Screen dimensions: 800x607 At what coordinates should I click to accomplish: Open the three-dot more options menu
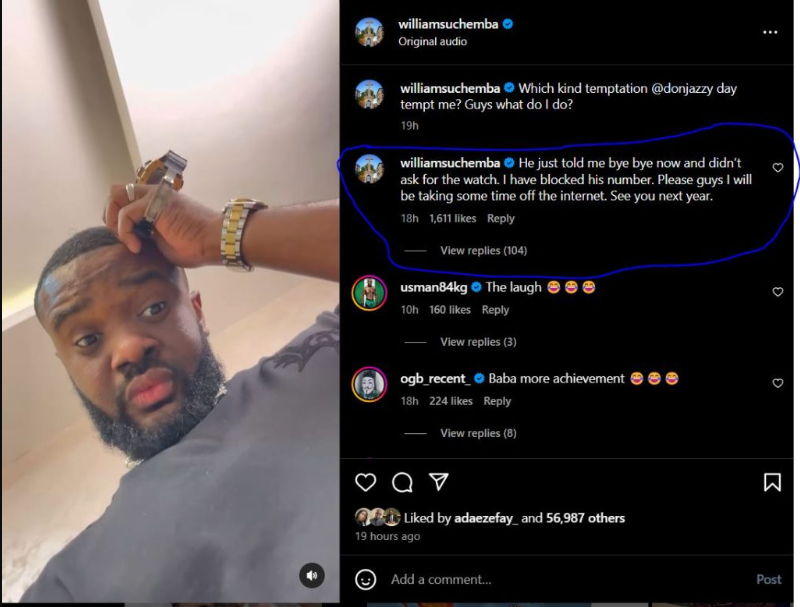pyautogui.click(x=769, y=32)
